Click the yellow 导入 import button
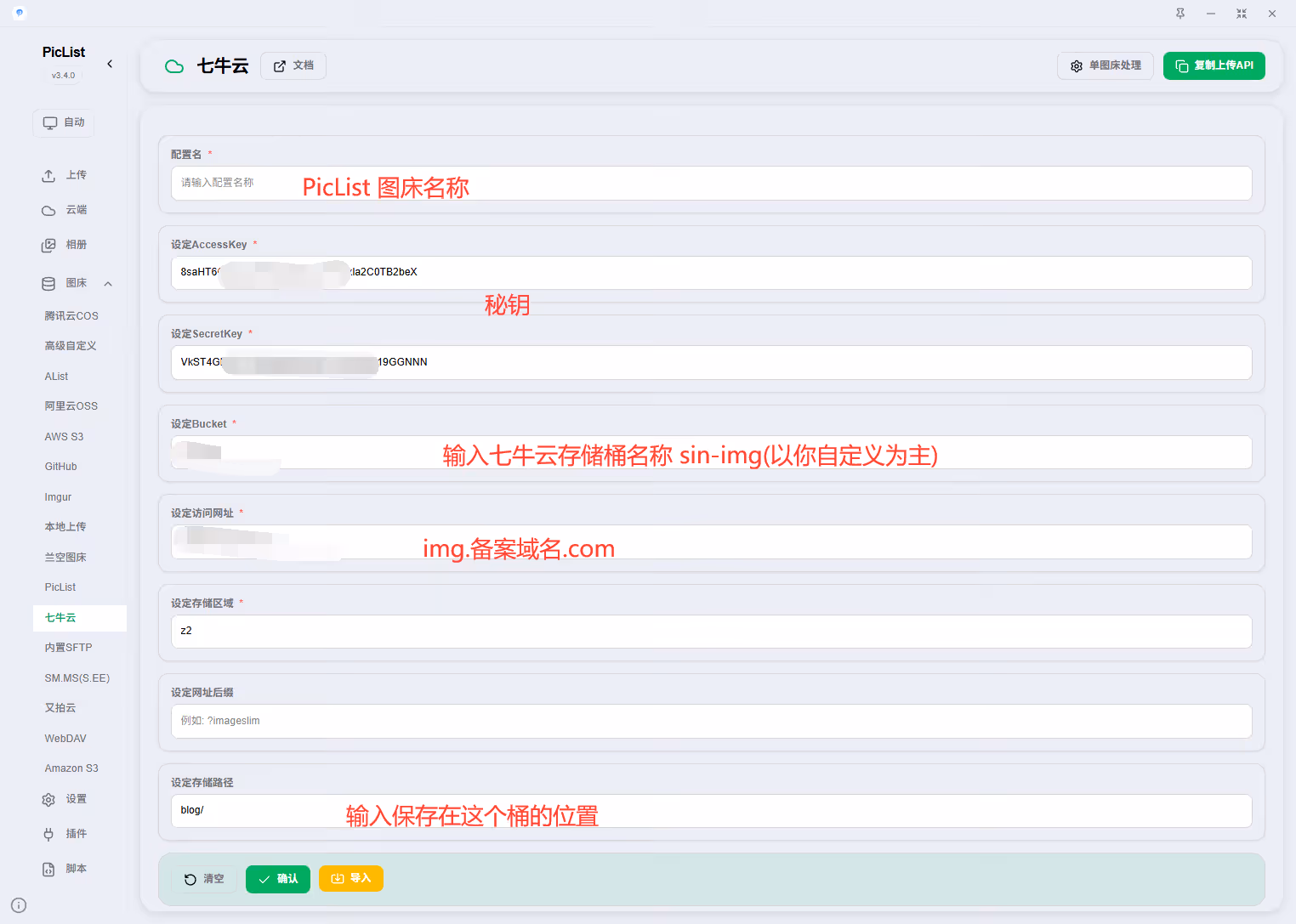This screenshot has height=924, width=1296. pyautogui.click(x=351, y=878)
